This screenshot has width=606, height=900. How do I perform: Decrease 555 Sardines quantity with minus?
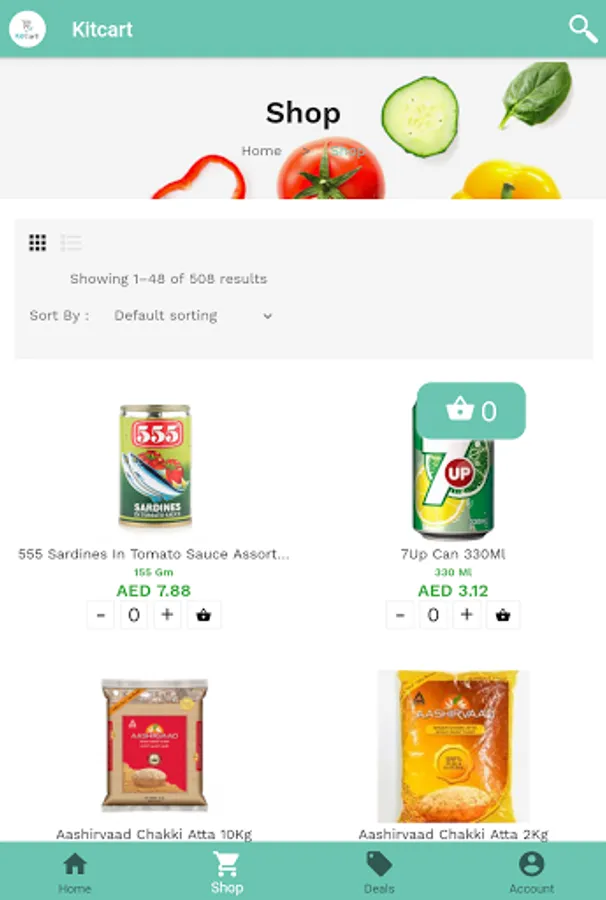(x=101, y=615)
